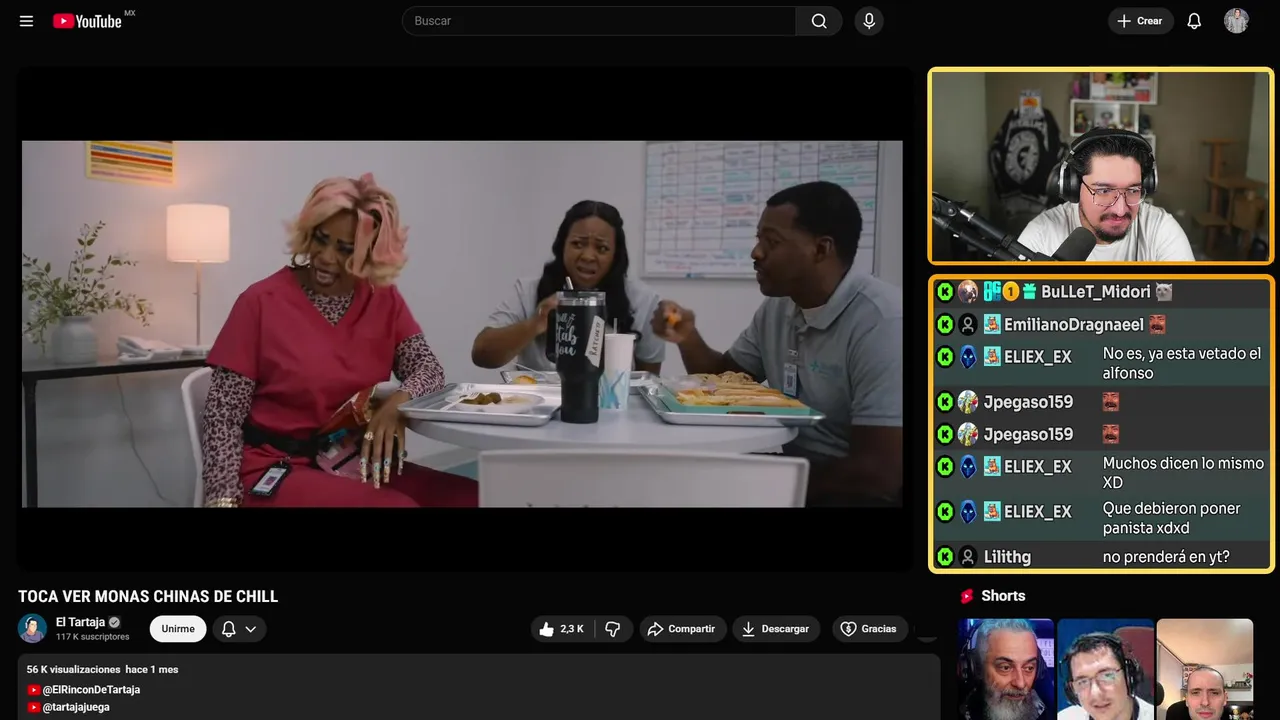The image size is (1280, 720).
Task: Click the Kick badge beside Lilithg
Action: coord(945,557)
